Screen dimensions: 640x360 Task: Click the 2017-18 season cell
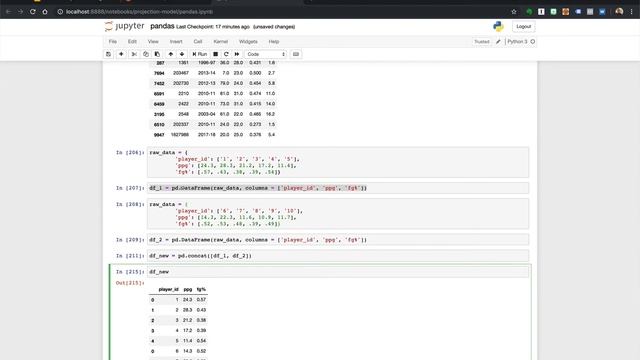[x=207, y=134]
